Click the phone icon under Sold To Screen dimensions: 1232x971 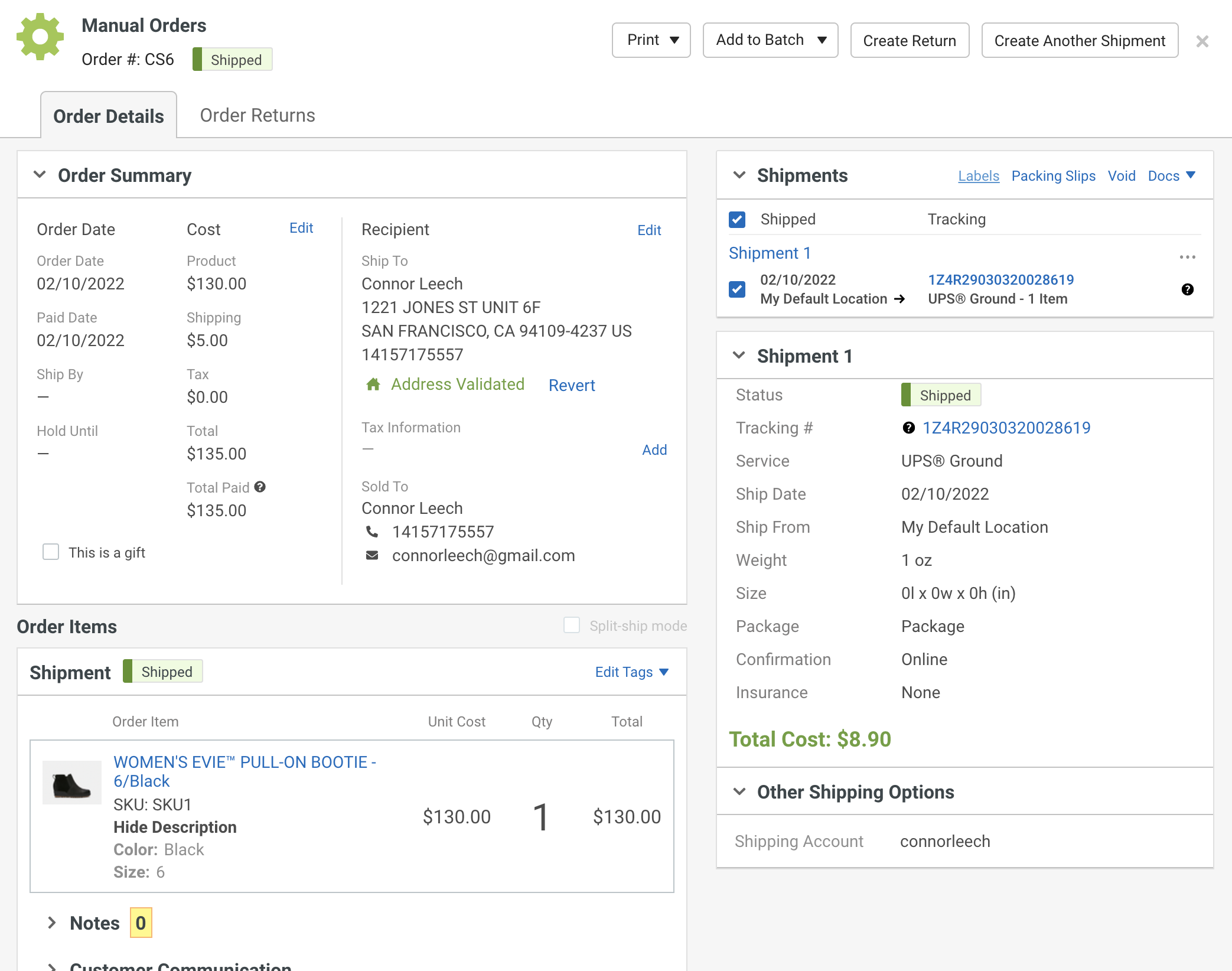coord(372,532)
